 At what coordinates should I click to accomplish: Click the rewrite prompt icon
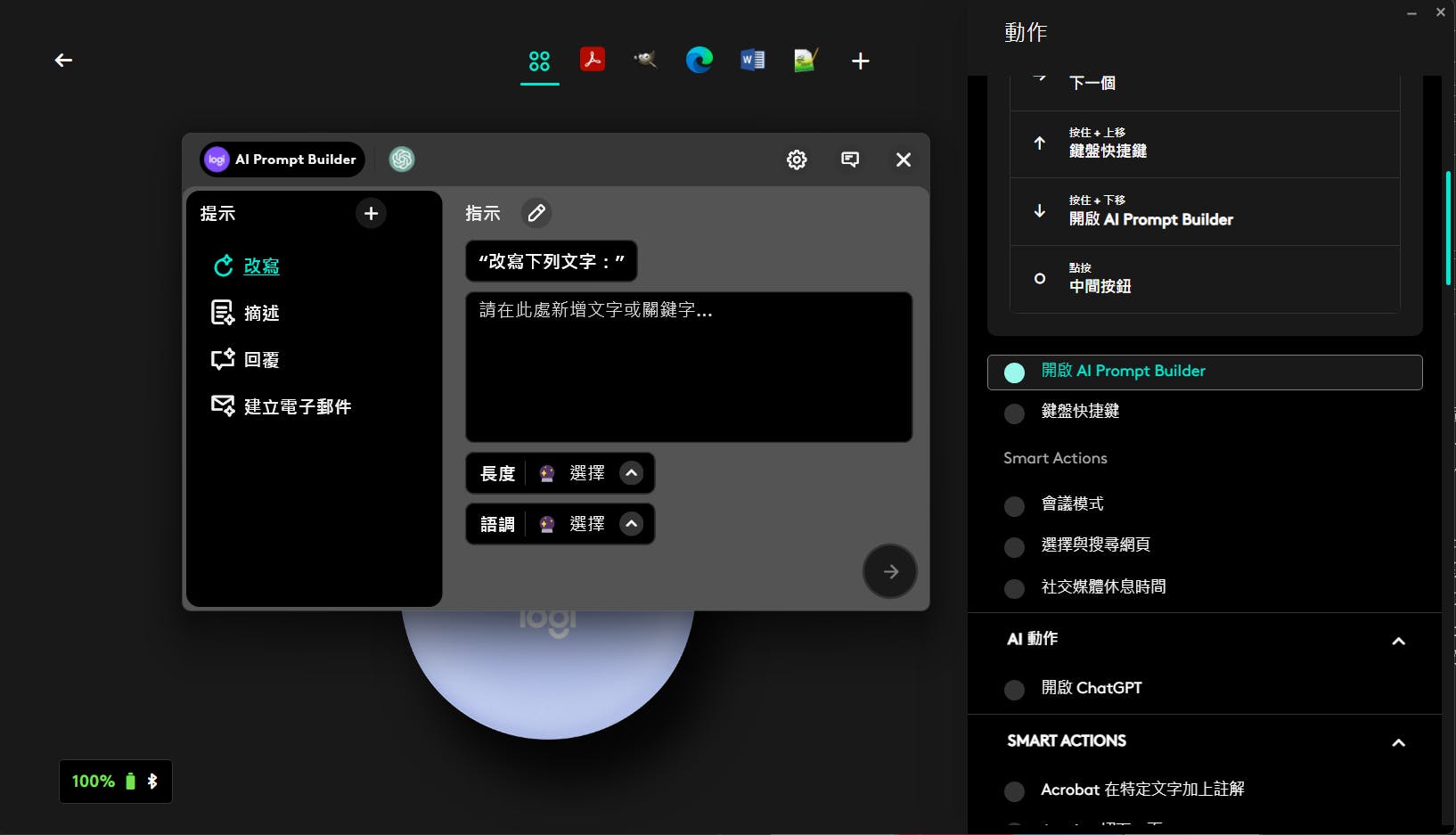(x=223, y=266)
